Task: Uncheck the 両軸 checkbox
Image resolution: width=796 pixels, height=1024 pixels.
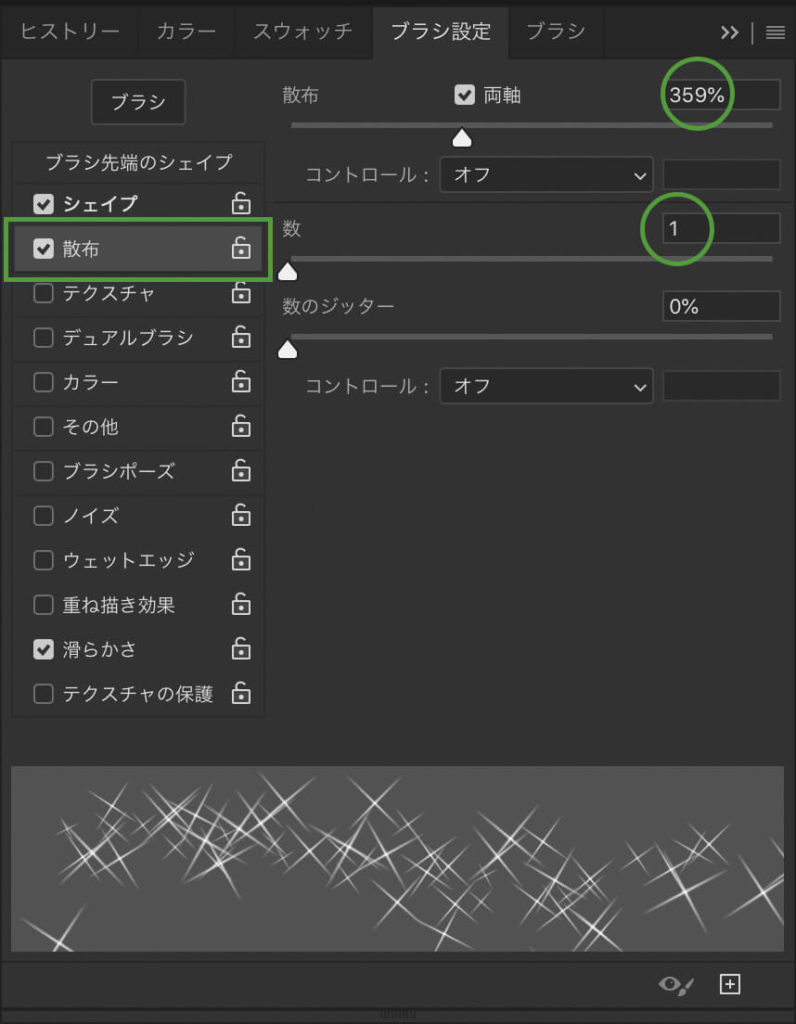Action: tap(464, 95)
